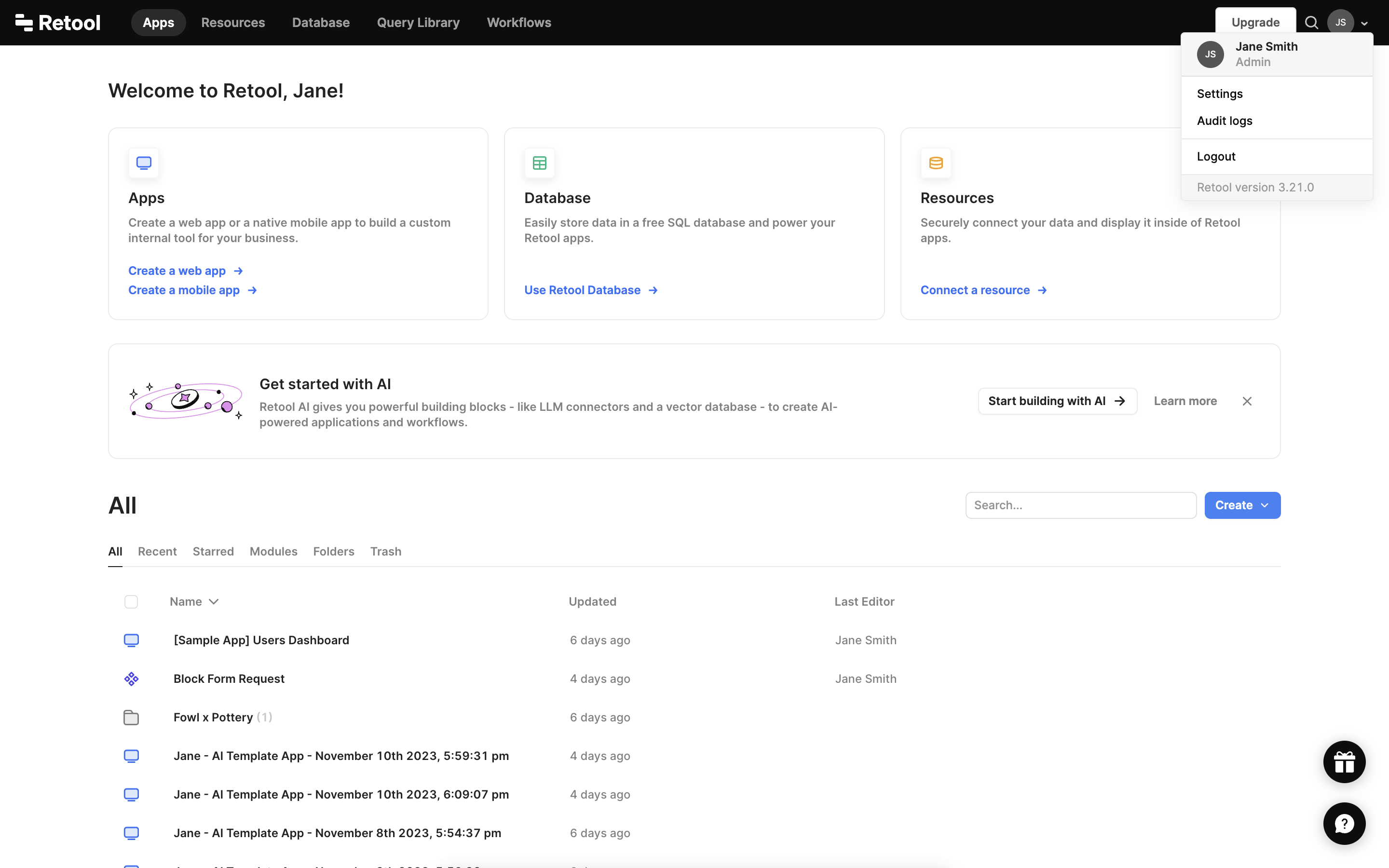Switch to the Recent tab
This screenshot has width=1389, height=868.
(x=157, y=551)
